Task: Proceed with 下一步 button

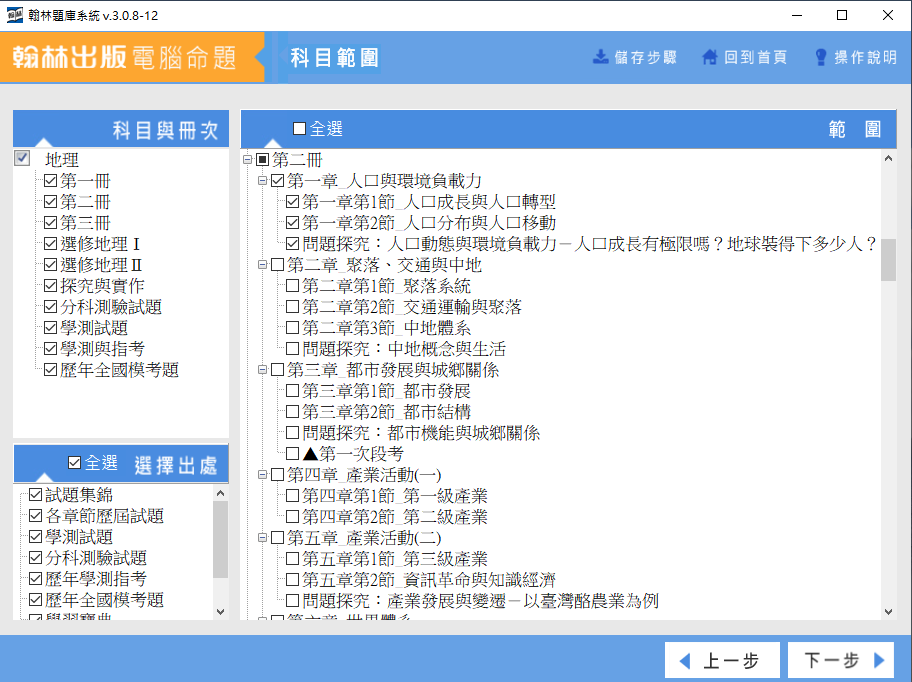Action: (840, 660)
